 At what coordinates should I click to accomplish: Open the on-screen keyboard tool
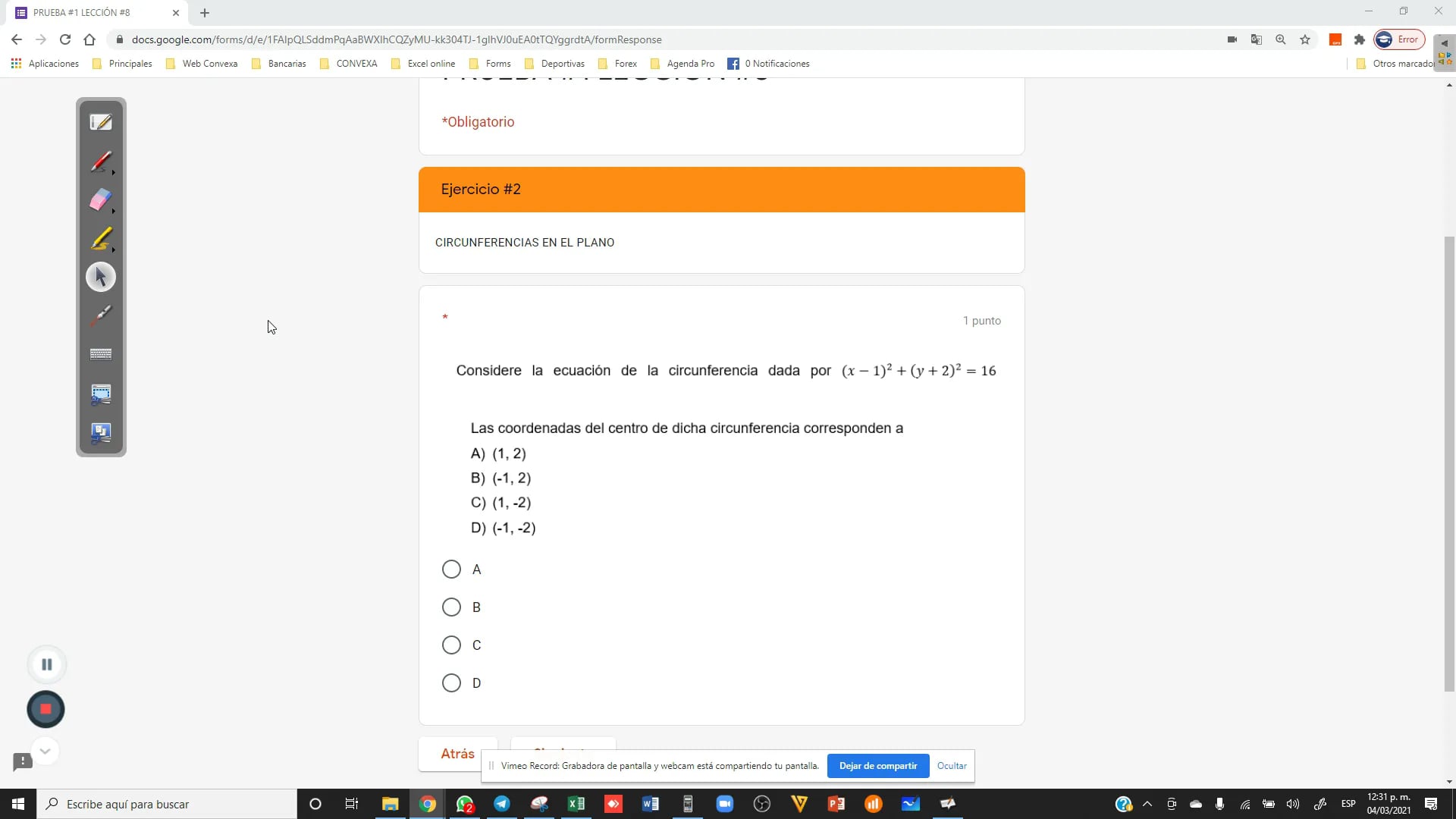pos(101,354)
